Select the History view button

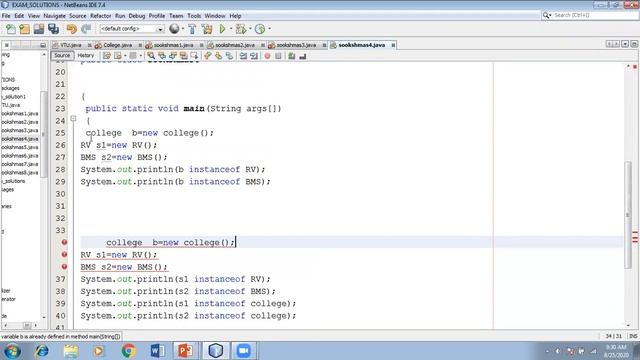pyautogui.click(x=86, y=56)
